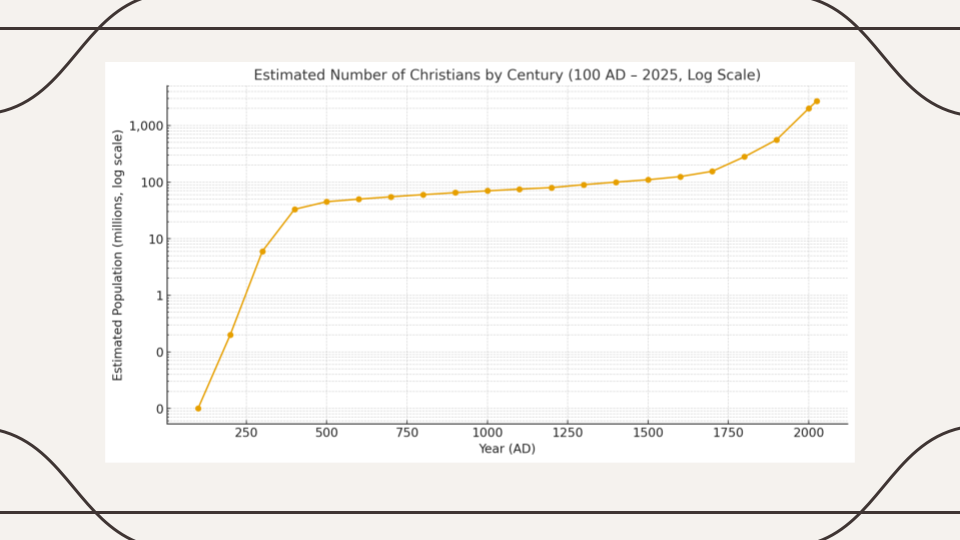The image size is (960, 540).
Task: Select the data point at year 300
Action: 262,251
